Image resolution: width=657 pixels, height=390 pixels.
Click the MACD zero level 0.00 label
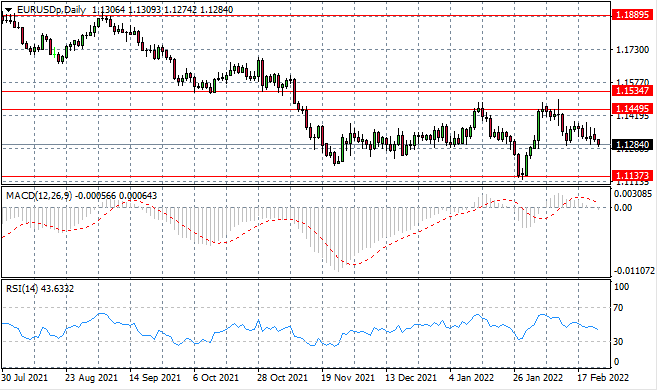click(622, 208)
